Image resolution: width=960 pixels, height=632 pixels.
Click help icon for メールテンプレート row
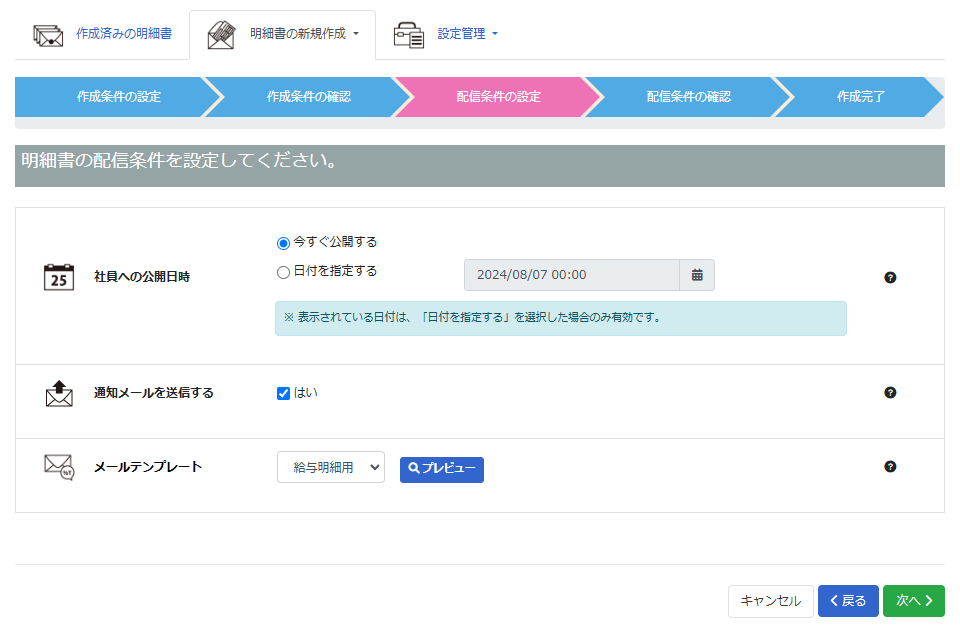[x=890, y=467]
